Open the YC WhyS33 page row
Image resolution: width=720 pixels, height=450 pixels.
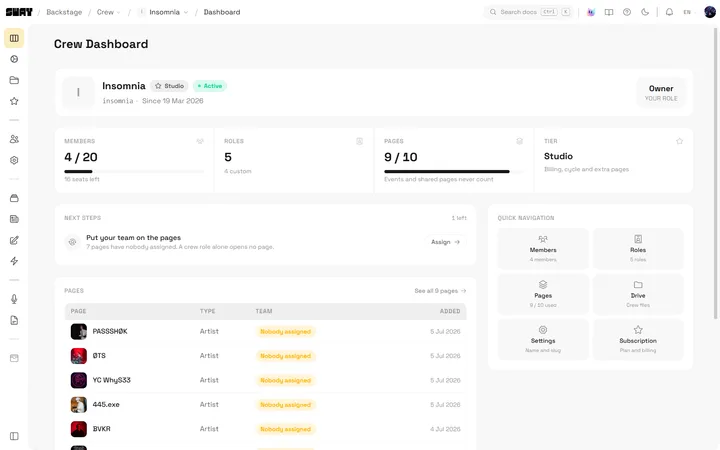click(265, 380)
